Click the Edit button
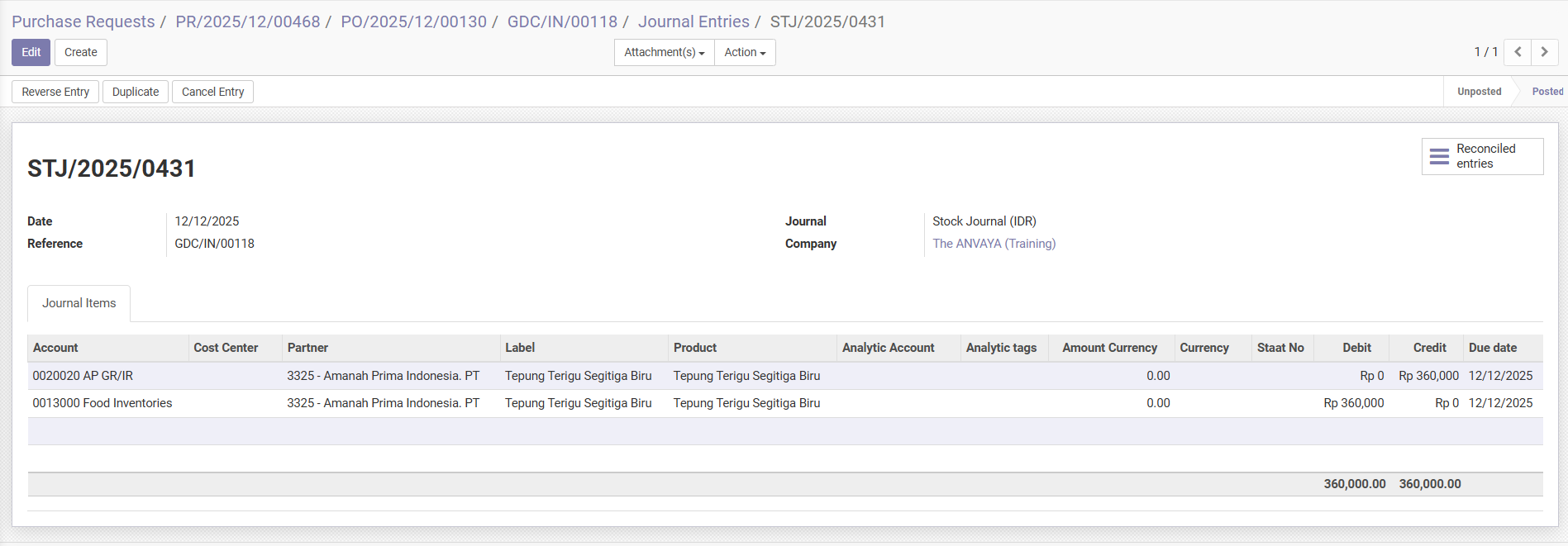 [31, 52]
